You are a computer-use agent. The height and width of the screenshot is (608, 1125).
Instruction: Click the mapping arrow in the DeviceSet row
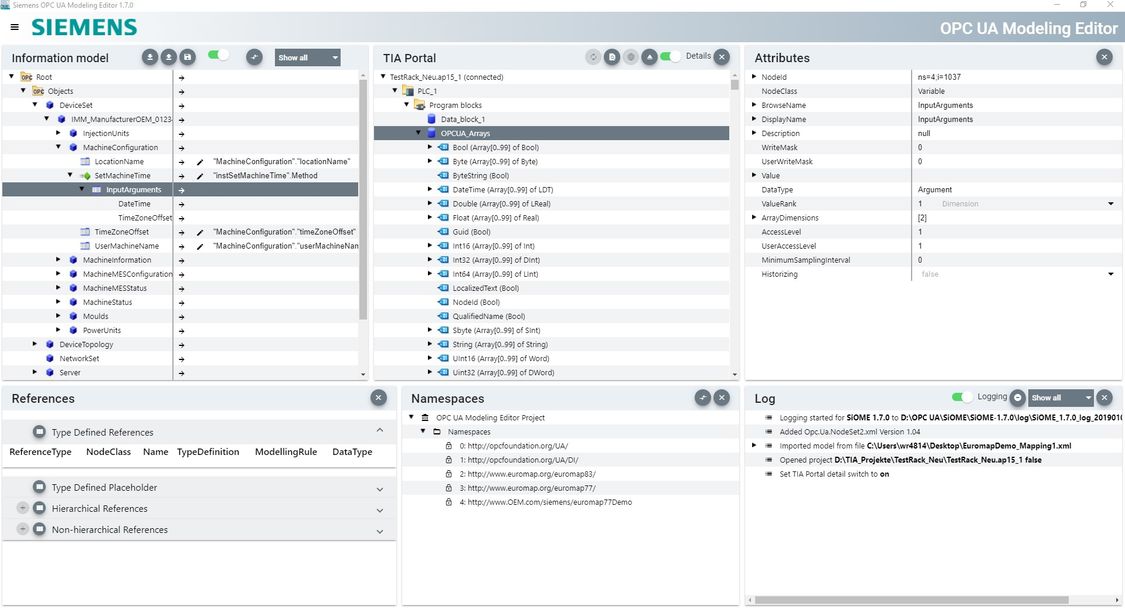pyautogui.click(x=182, y=106)
